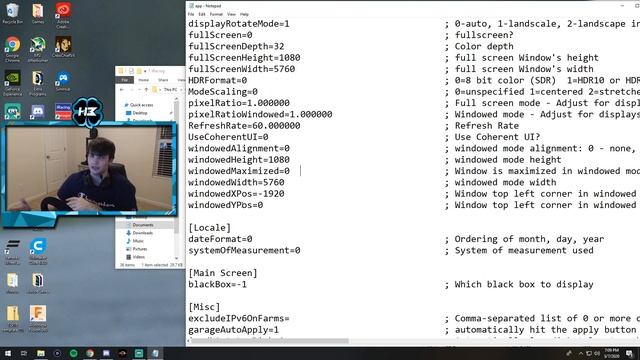The width and height of the screenshot is (640, 360).
Task: Open Chrome from the taskbar
Action: 90,353
